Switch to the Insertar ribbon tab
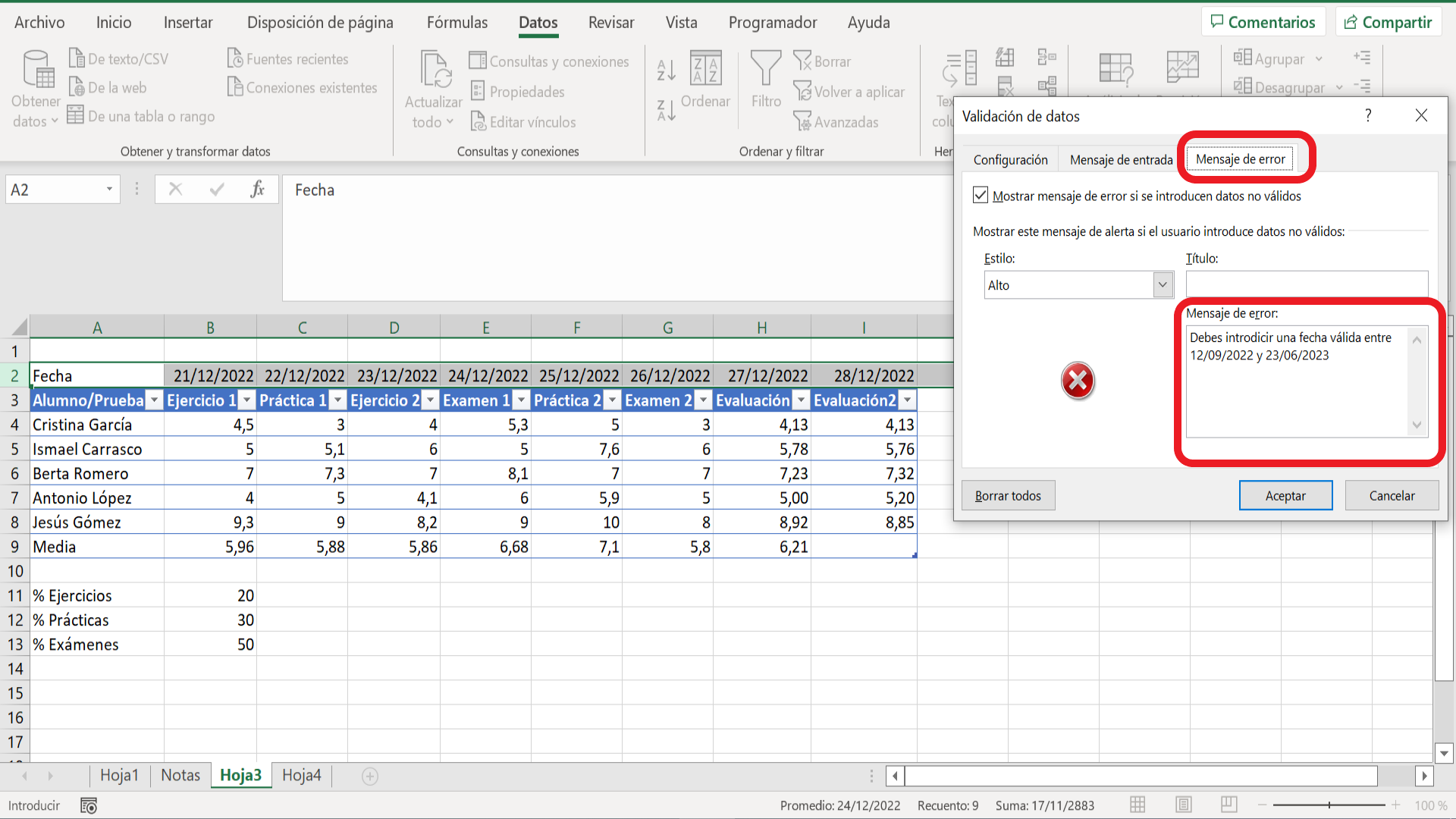The width and height of the screenshot is (1456, 819). click(188, 23)
